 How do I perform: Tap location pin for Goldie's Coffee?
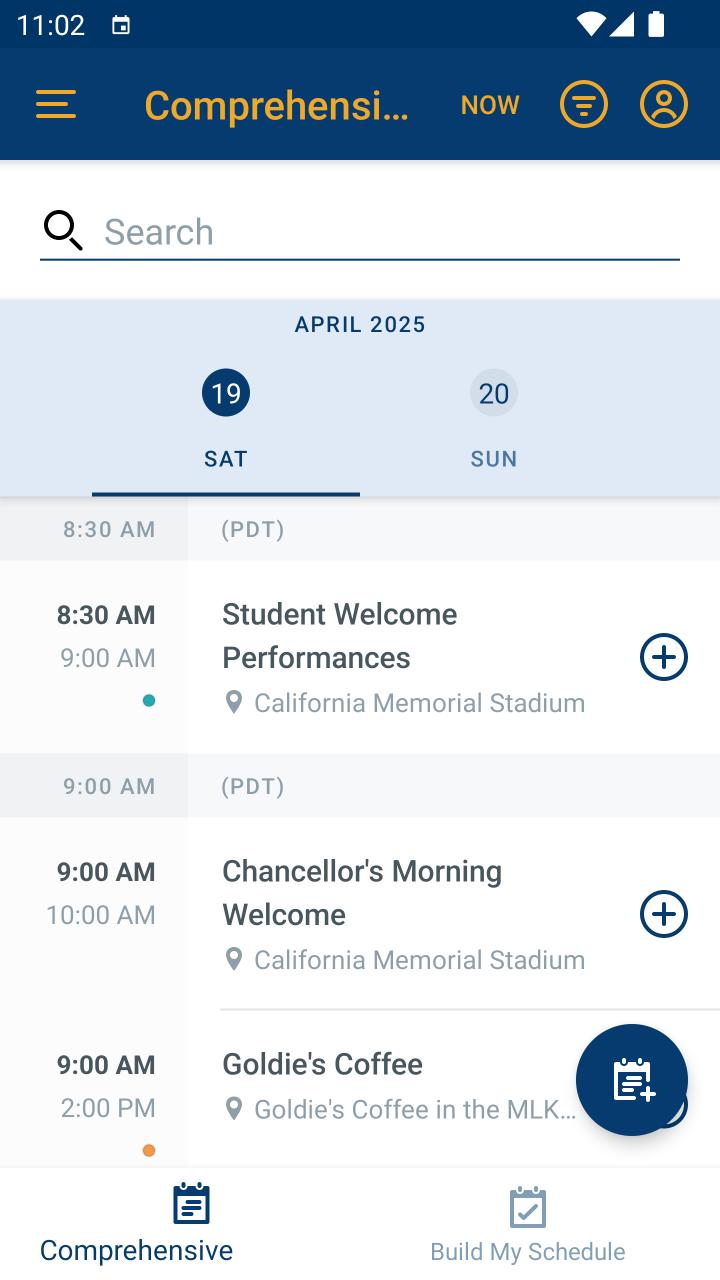click(x=234, y=1109)
